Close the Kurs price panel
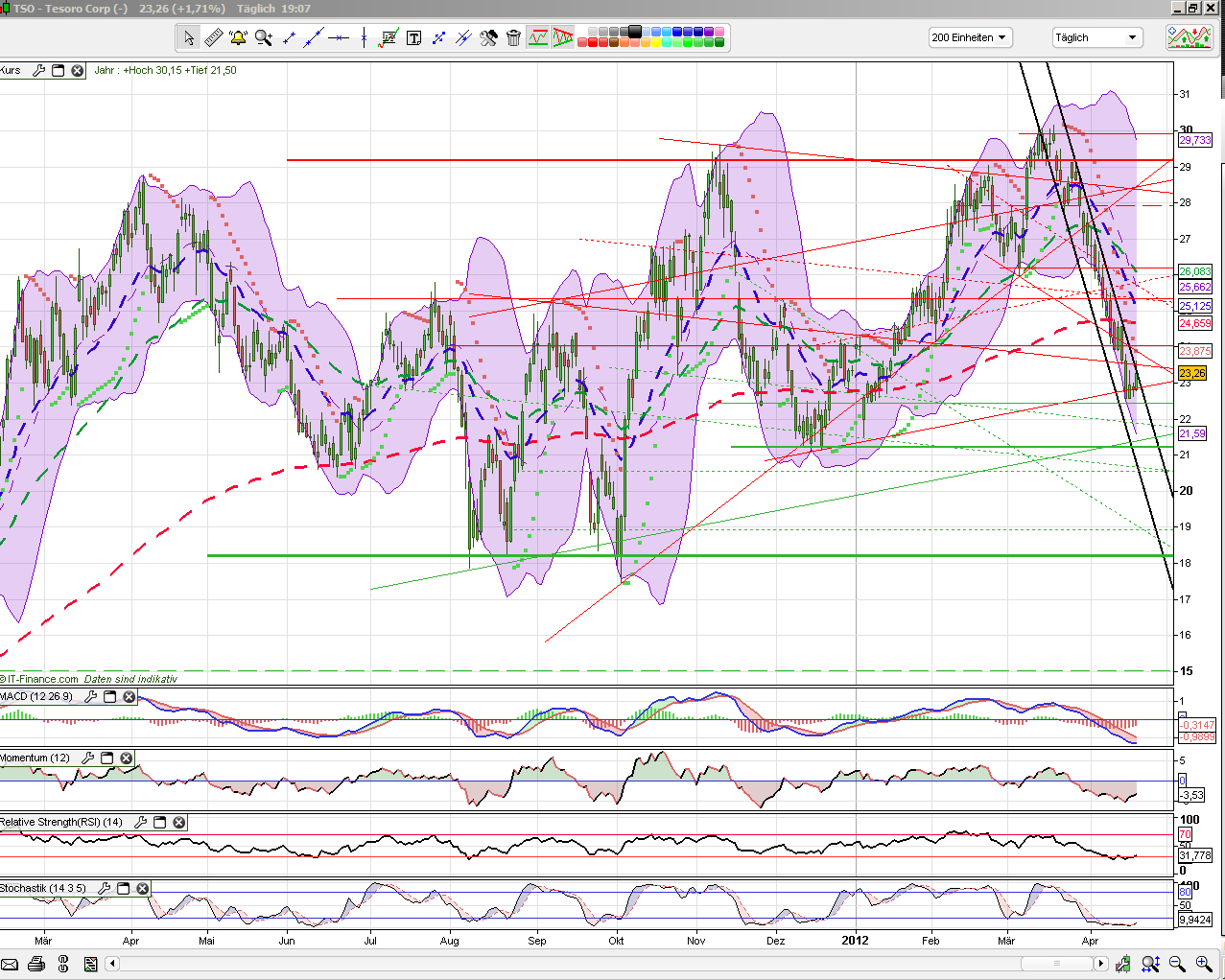The height and width of the screenshot is (980, 1225). 78,70
